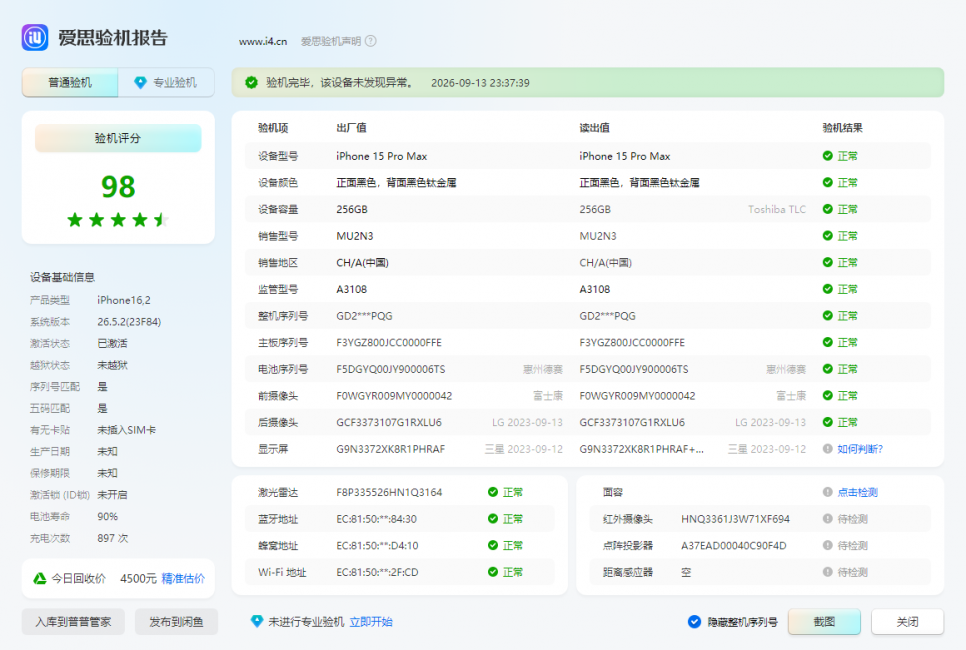Screen dimensions: 966x650
Task: Click the 点击检测 link for 面容
Action: point(858,492)
